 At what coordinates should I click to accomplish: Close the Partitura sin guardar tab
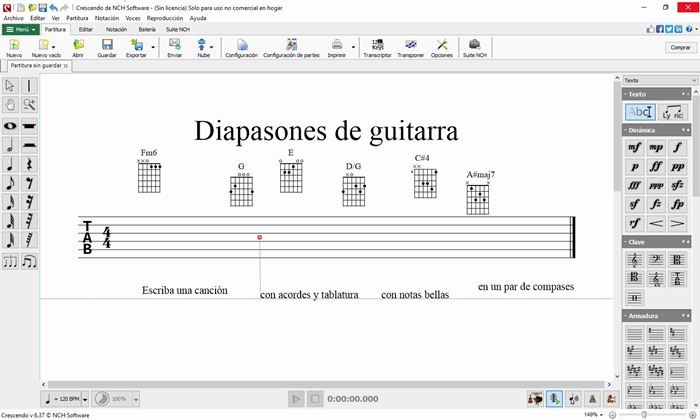(x=66, y=66)
